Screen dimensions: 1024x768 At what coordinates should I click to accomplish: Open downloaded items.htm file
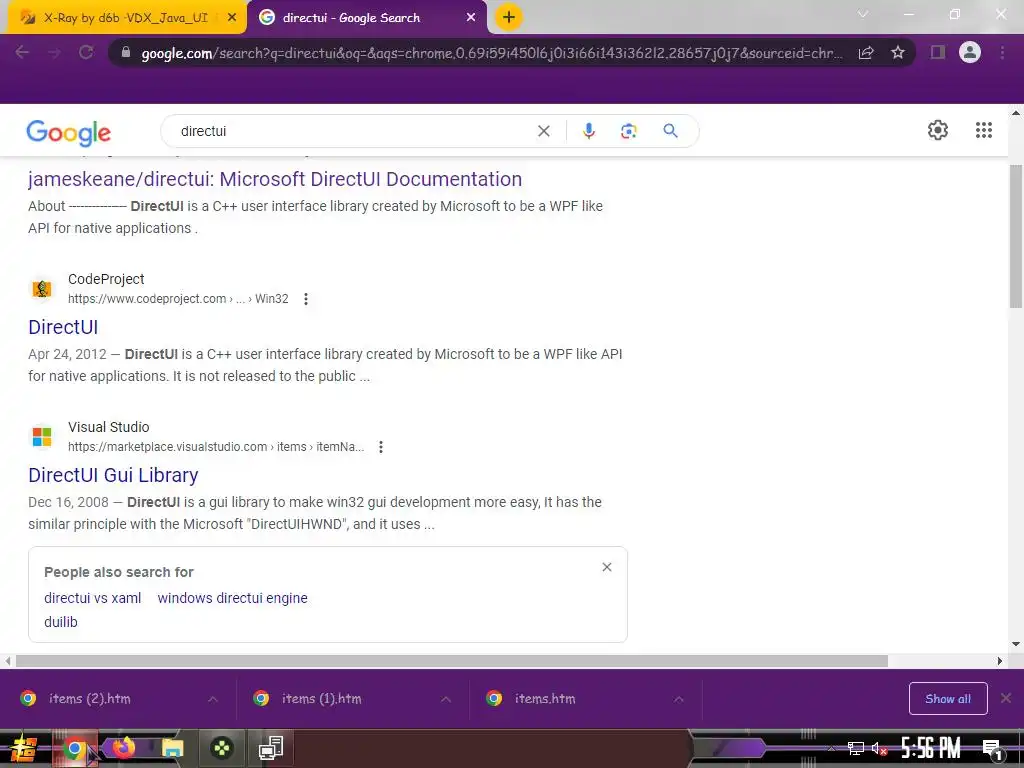coord(545,699)
